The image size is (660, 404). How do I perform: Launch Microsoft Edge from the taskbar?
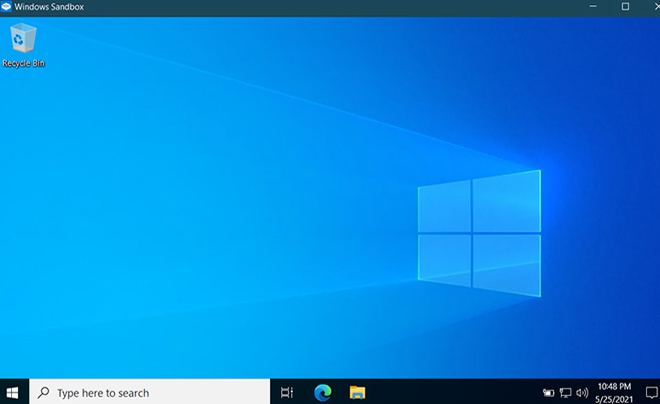pyautogui.click(x=323, y=393)
